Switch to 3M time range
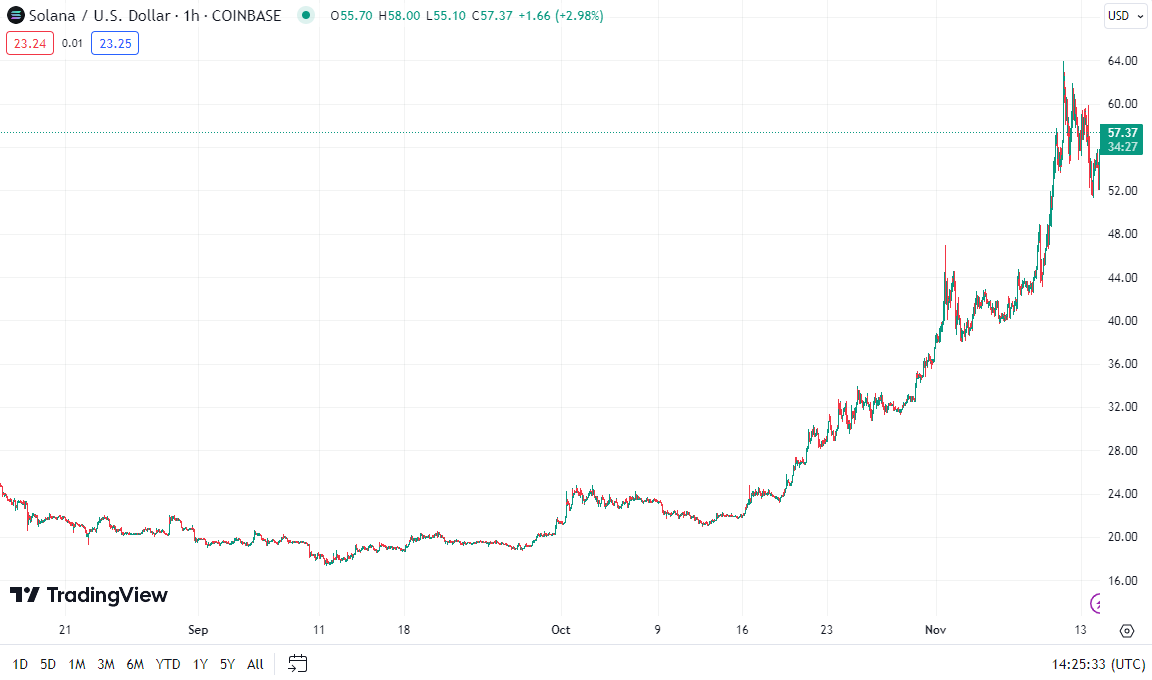The width and height of the screenshot is (1152, 680). (106, 664)
